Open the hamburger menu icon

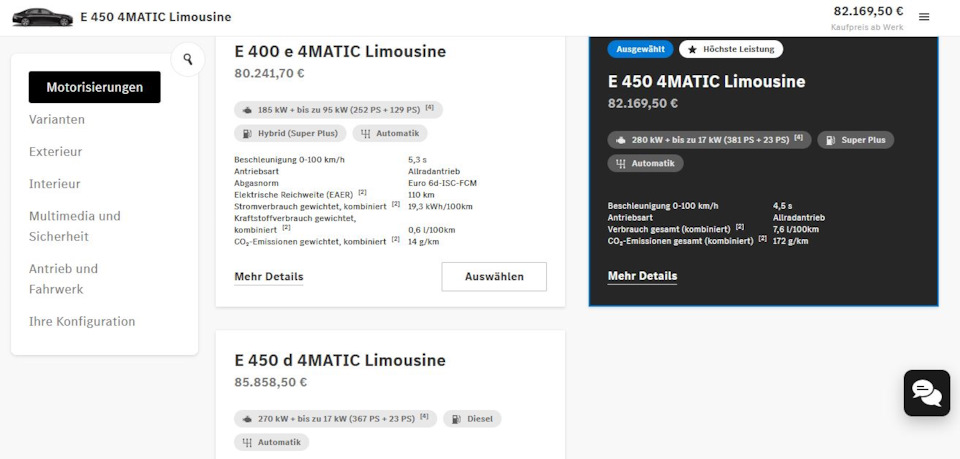click(924, 17)
